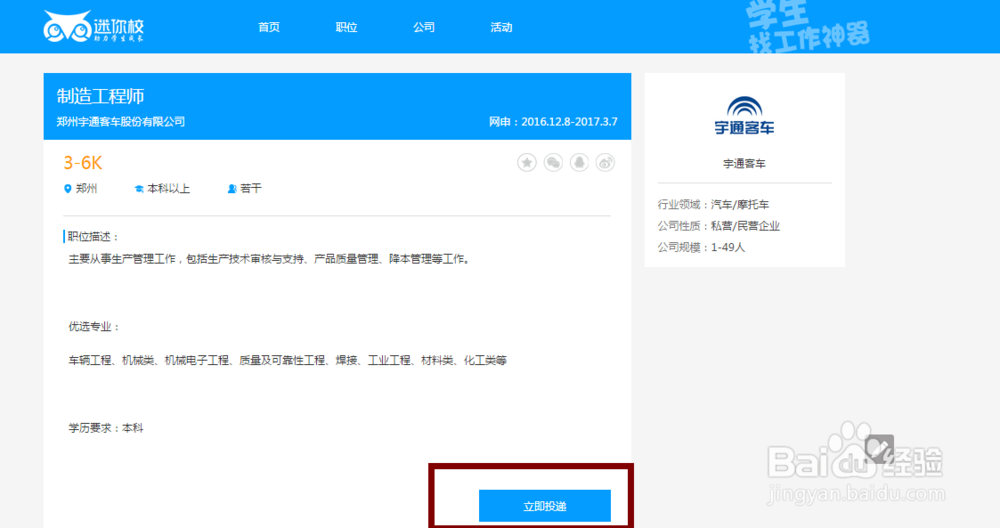1000x528 pixels.
Task: Open the 职位 nav item
Action: coord(346,27)
